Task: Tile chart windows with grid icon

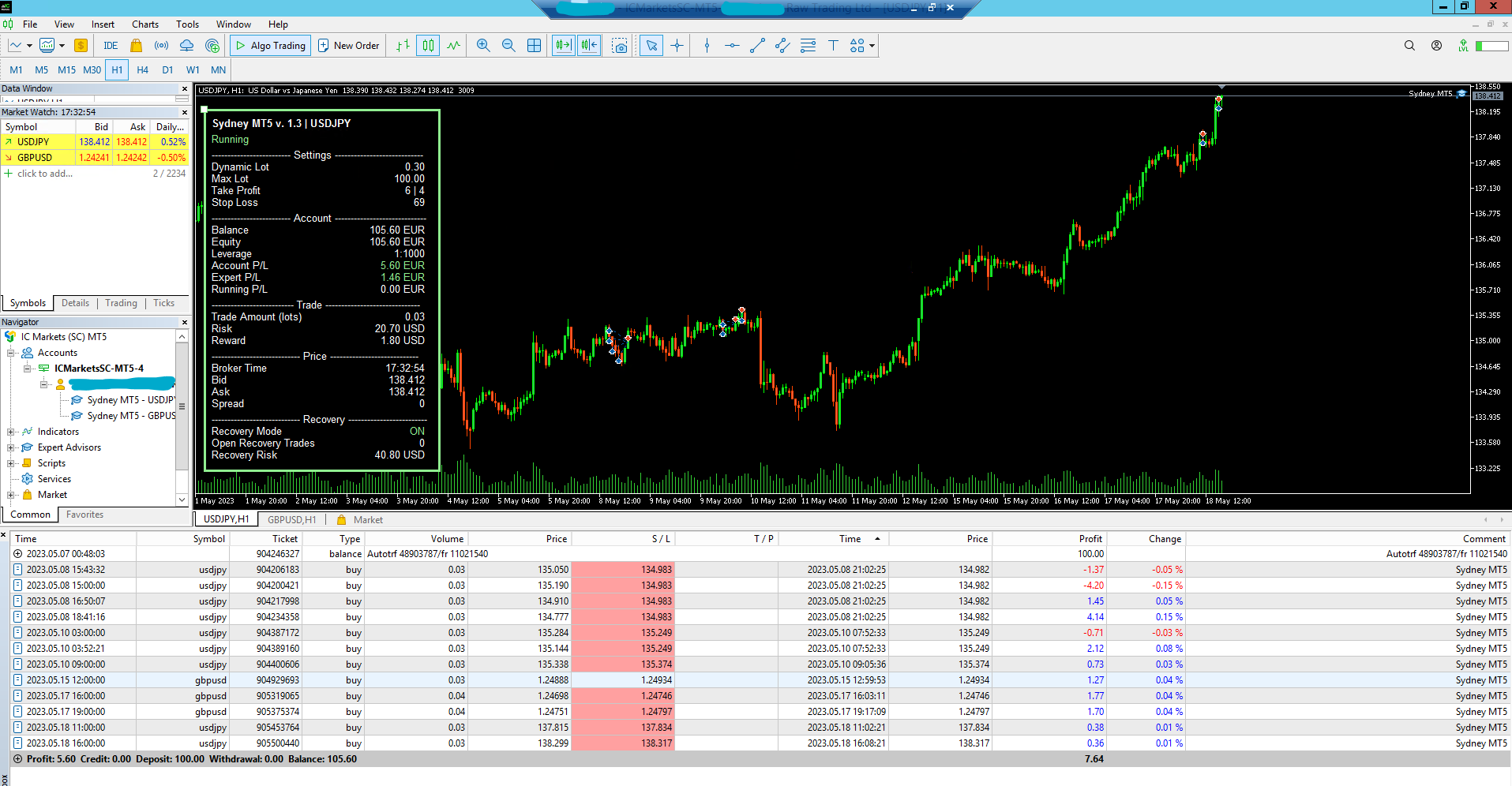Action: 534,46
